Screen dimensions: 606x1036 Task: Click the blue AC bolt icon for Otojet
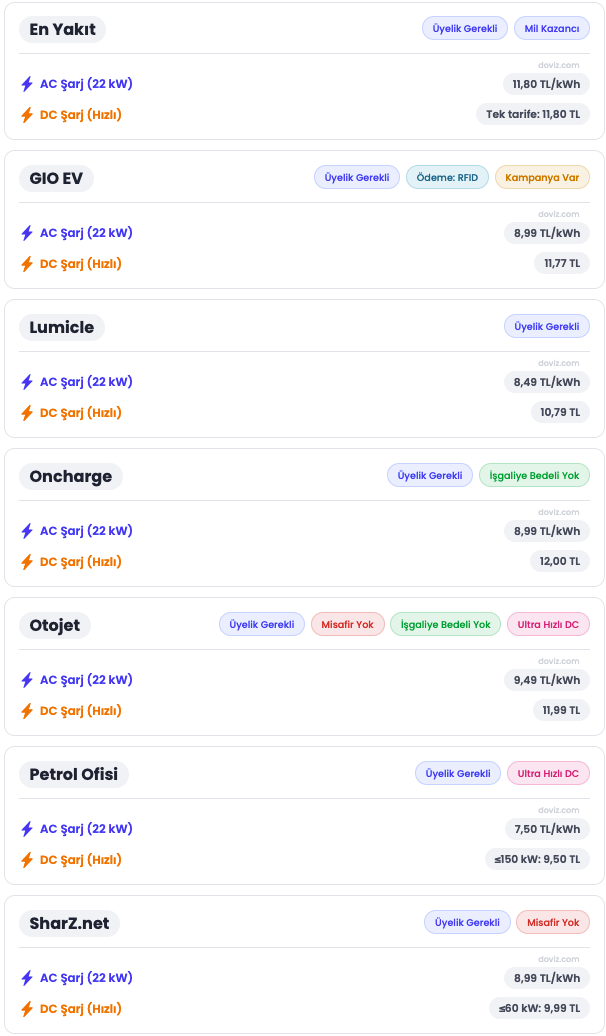(27, 680)
